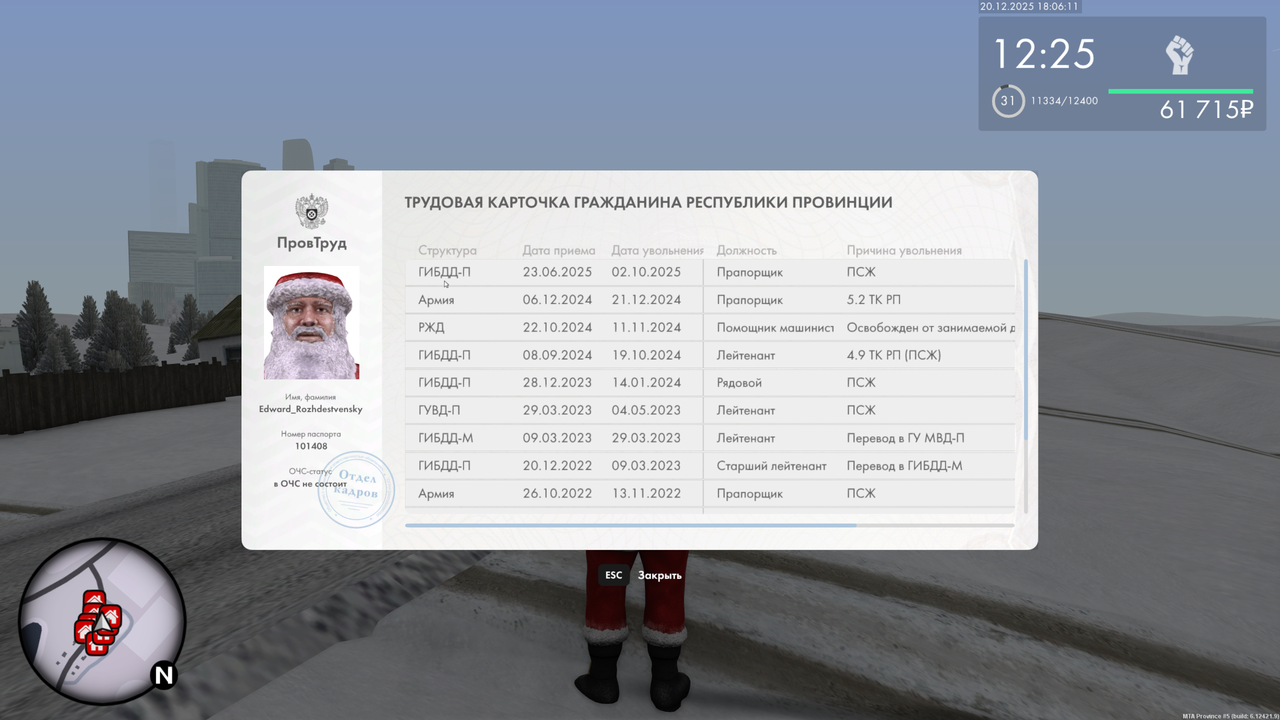Click the level 31 circle indicator
The image size is (1280, 720).
point(1008,101)
